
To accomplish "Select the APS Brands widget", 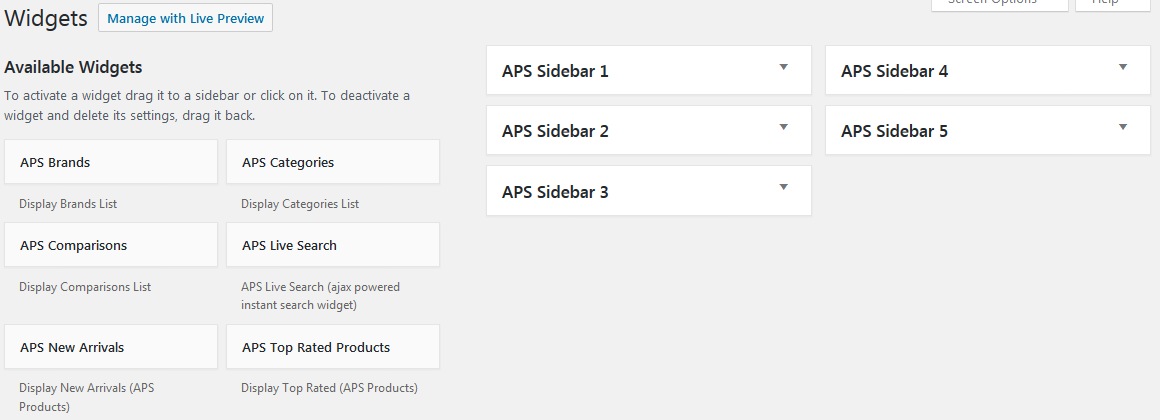I will [x=111, y=162].
